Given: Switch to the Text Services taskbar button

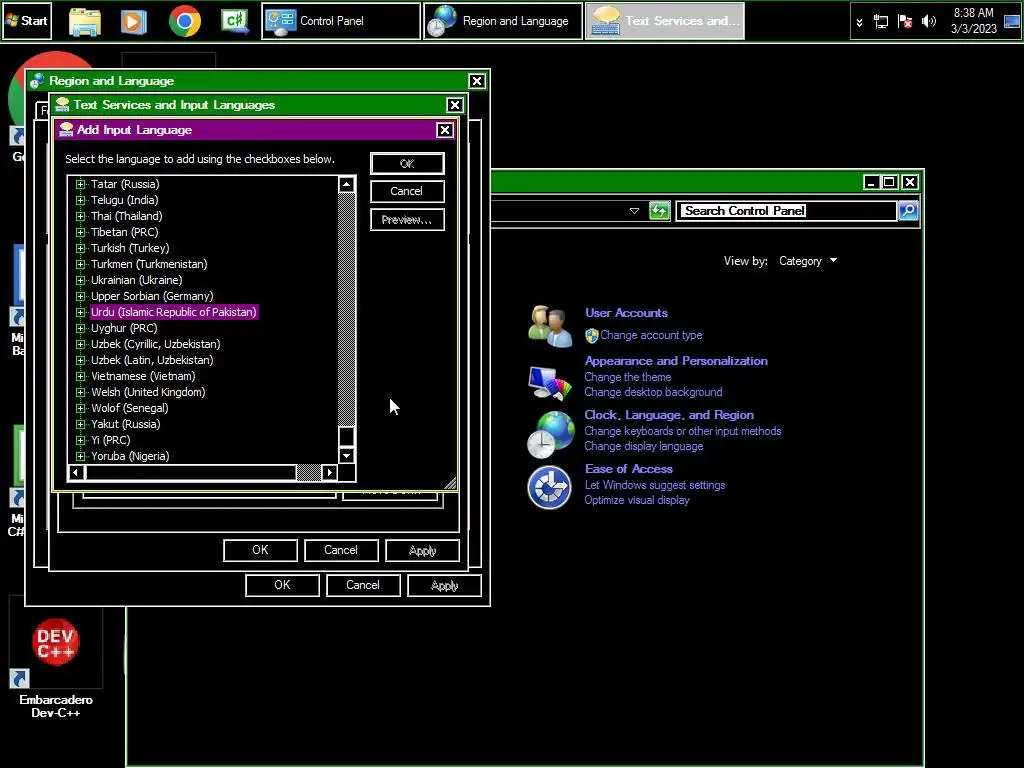Looking at the screenshot, I should [x=664, y=21].
